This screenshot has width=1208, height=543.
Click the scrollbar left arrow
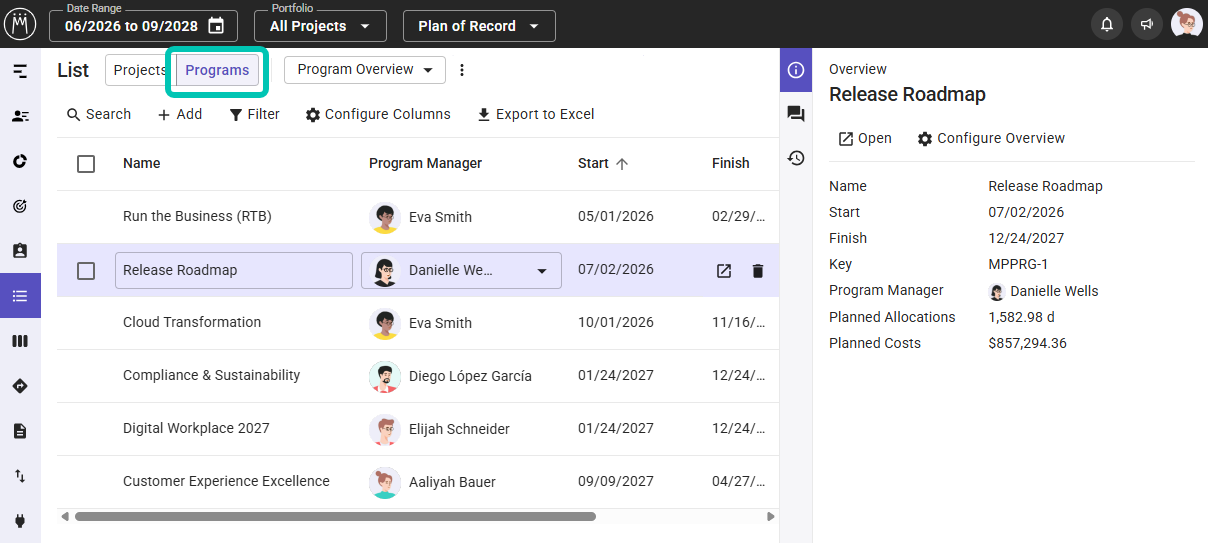65,517
